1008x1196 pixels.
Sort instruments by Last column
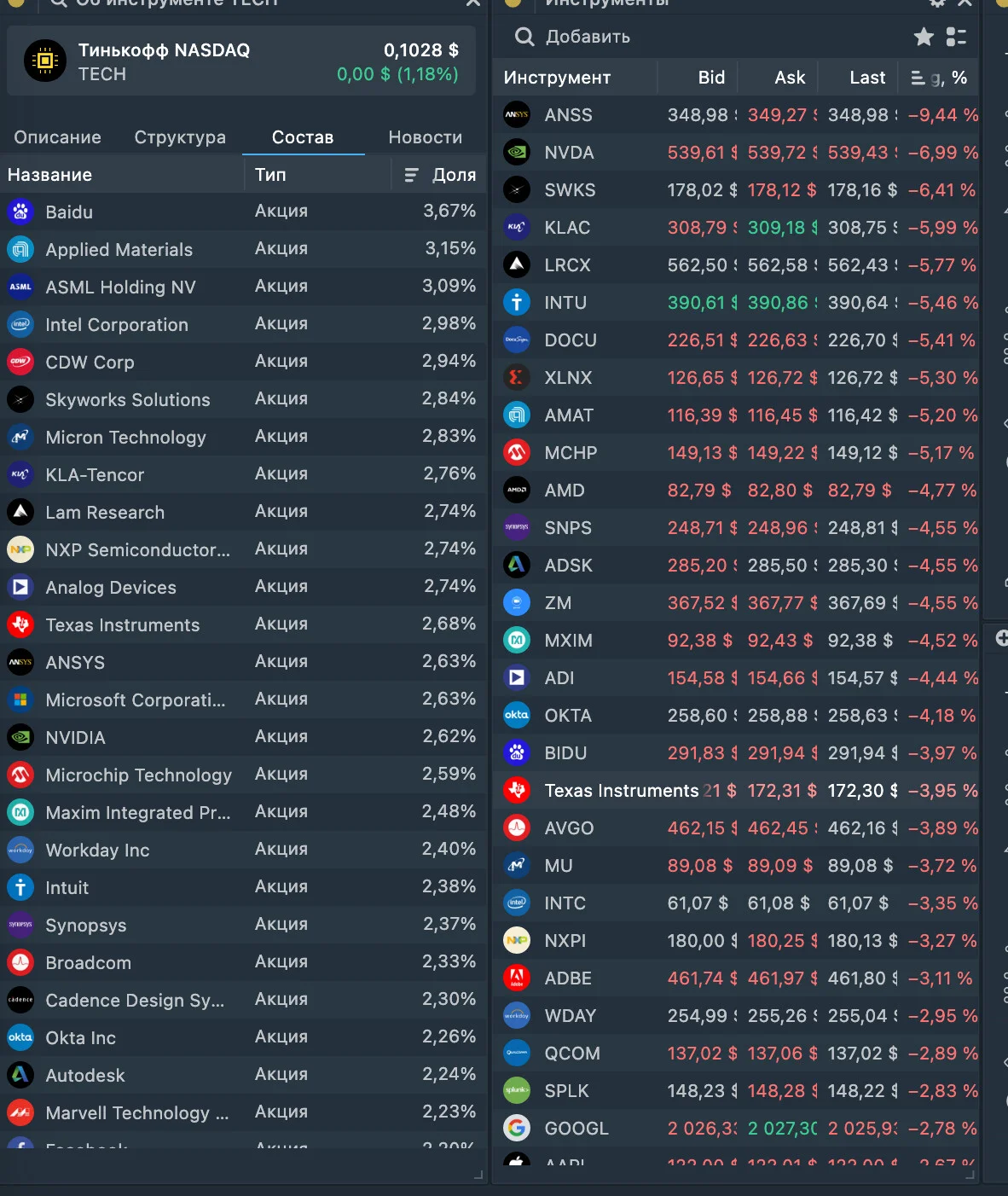(x=867, y=78)
